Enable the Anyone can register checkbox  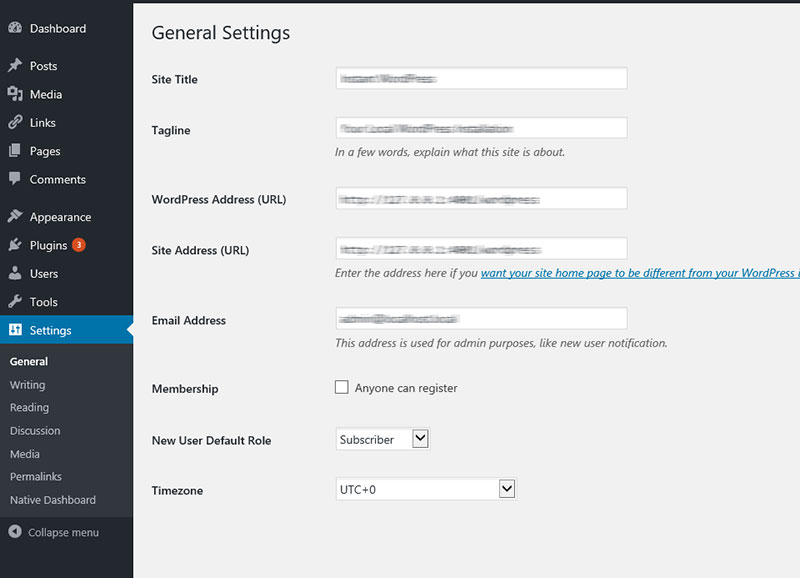tap(342, 387)
